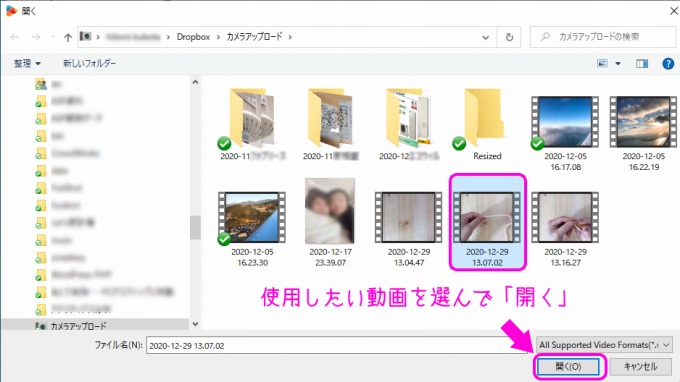Open the address bar history dropdown

(x=486, y=38)
